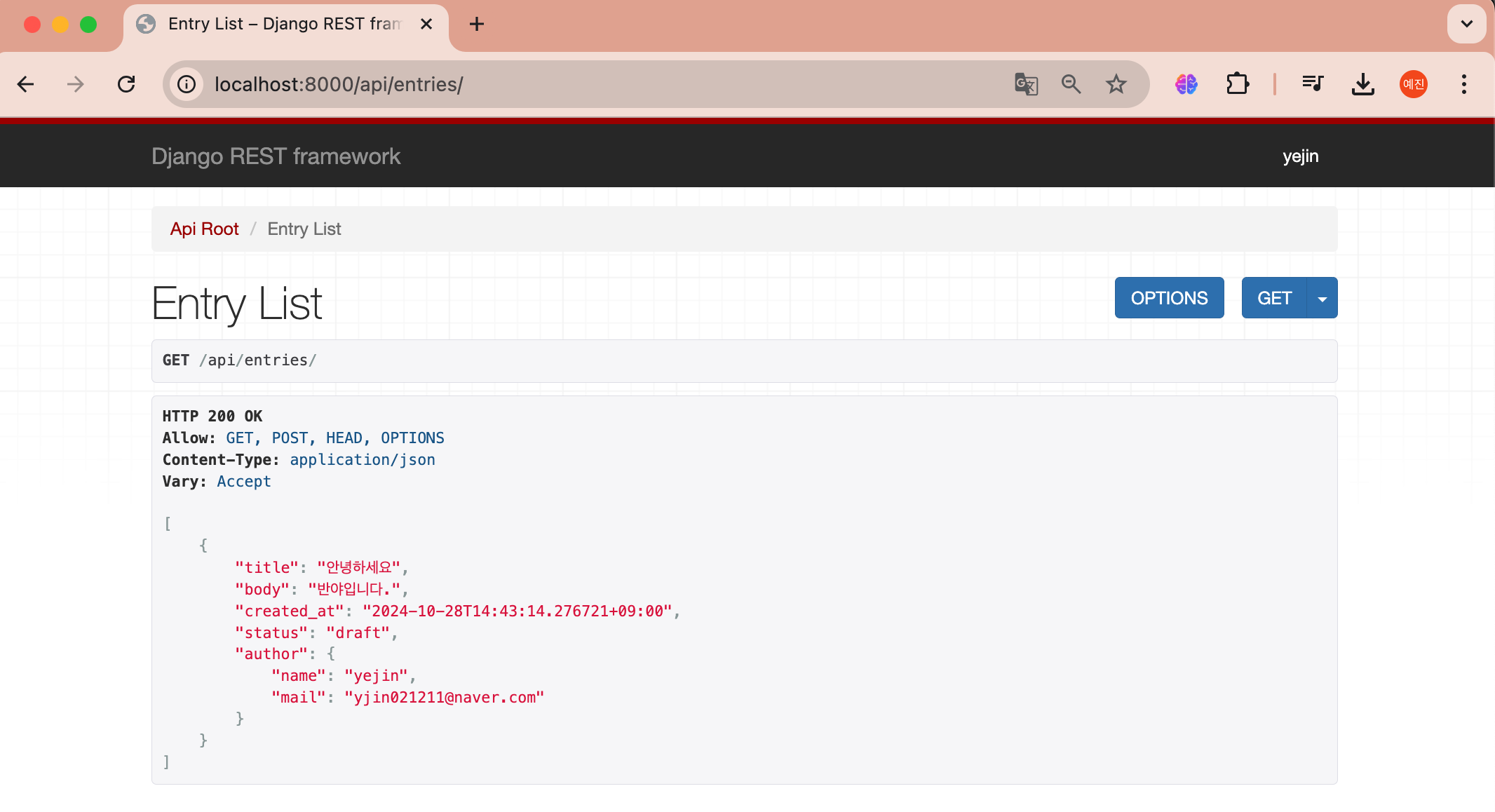This screenshot has height=812, width=1495.
Task: Expand the tab search chevron
Action: 1466,24
